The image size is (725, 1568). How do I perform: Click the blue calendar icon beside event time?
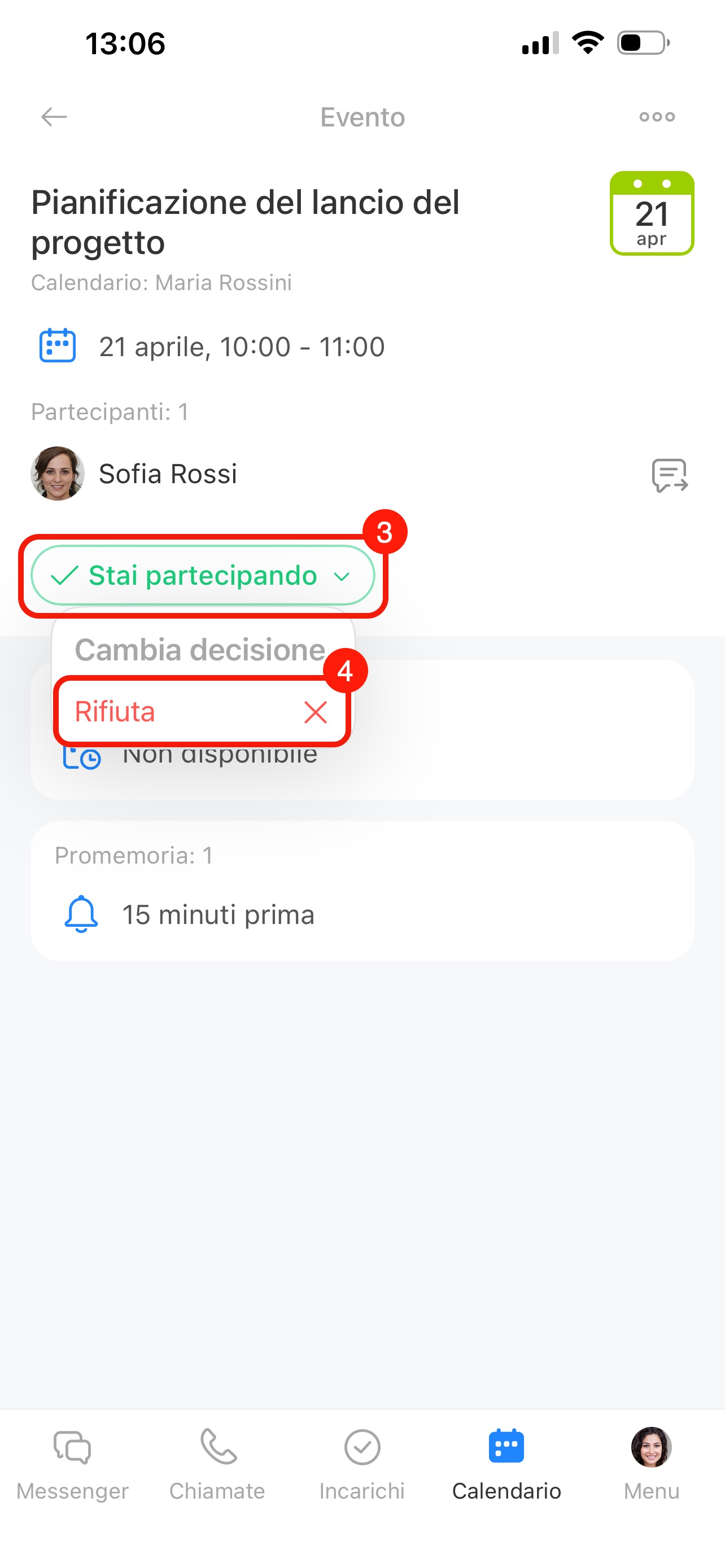pyautogui.click(x=57, y=346)
